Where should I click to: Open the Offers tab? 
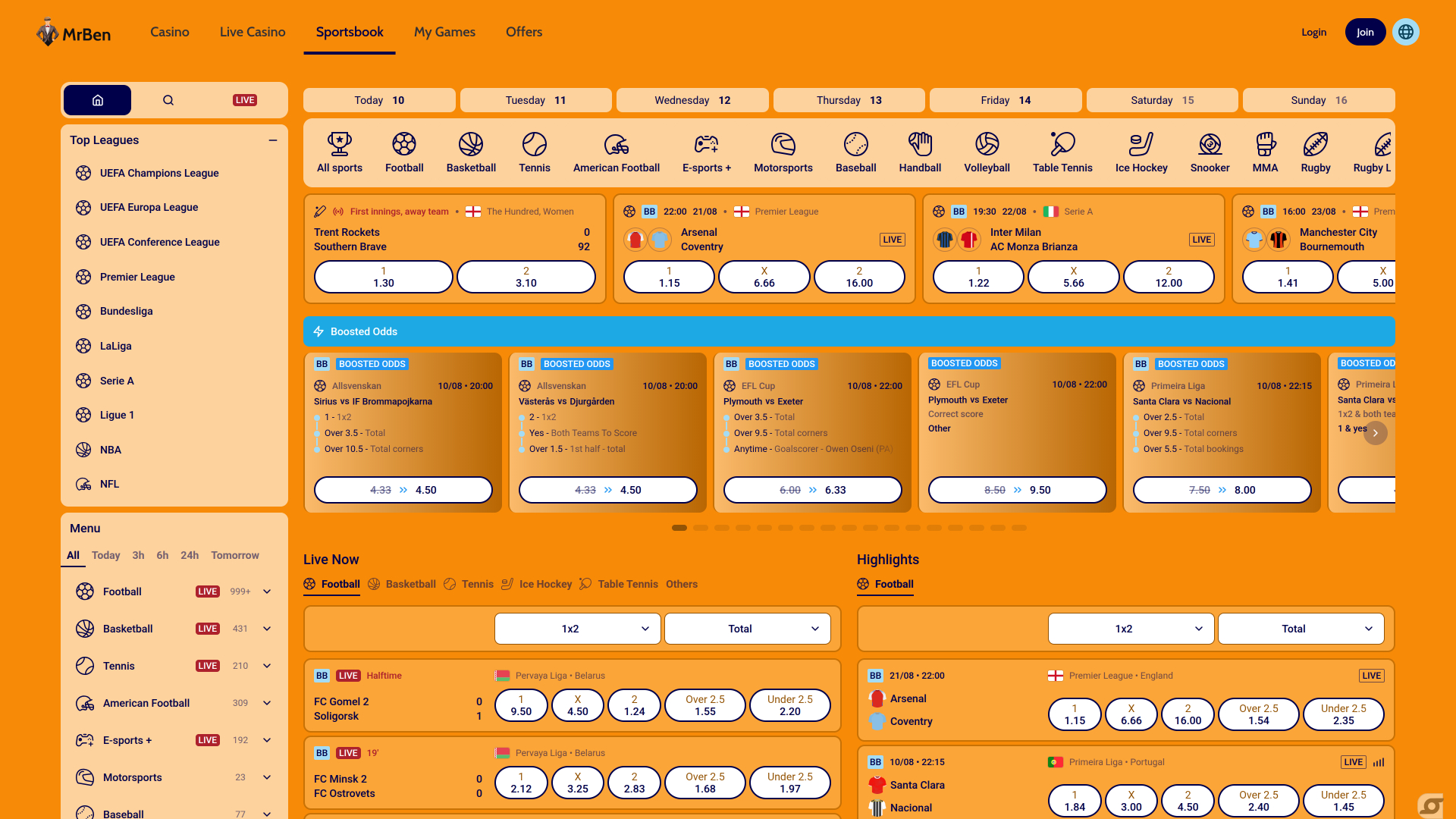tap(524, 32)
